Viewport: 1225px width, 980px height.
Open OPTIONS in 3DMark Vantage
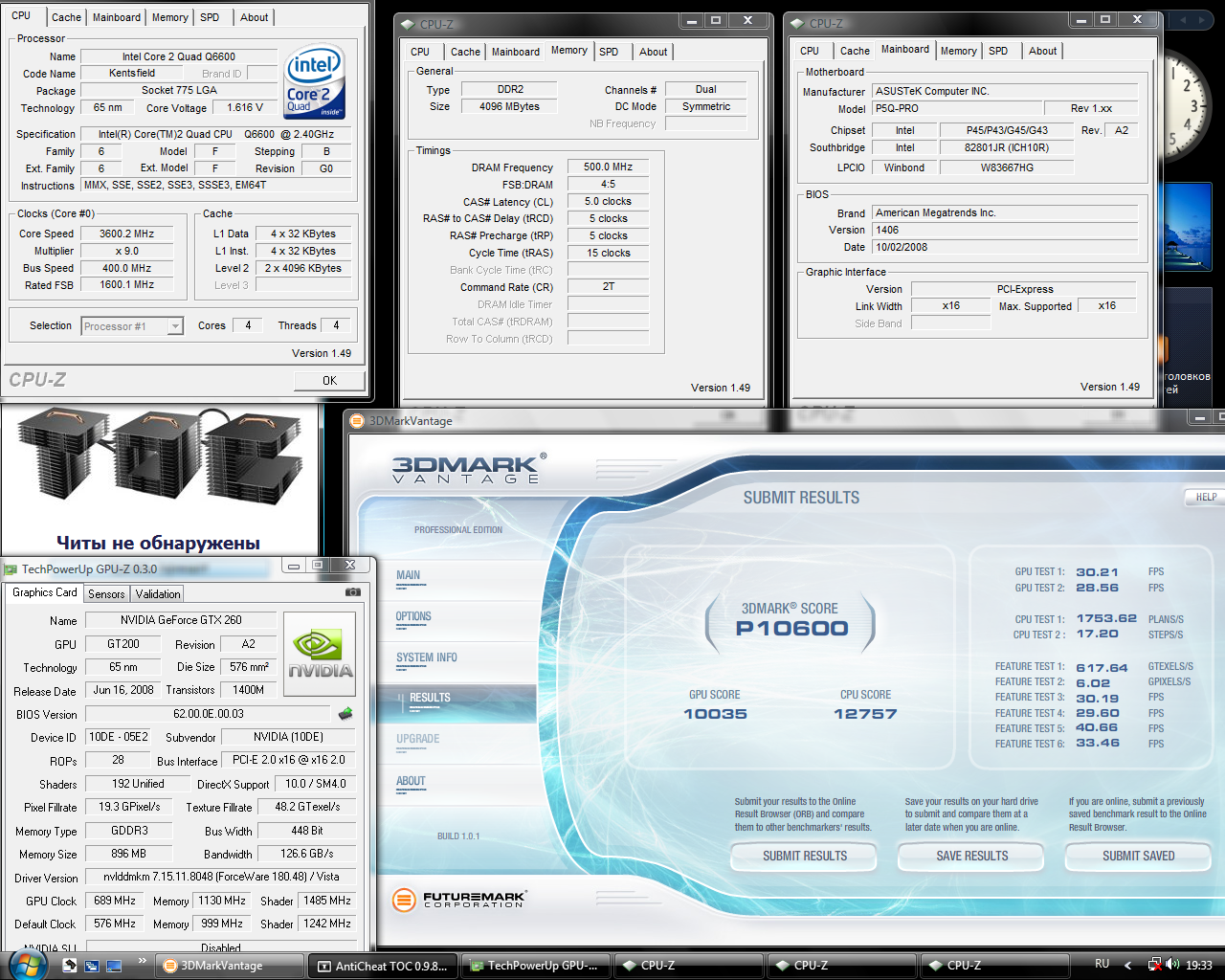pos(413,616)
